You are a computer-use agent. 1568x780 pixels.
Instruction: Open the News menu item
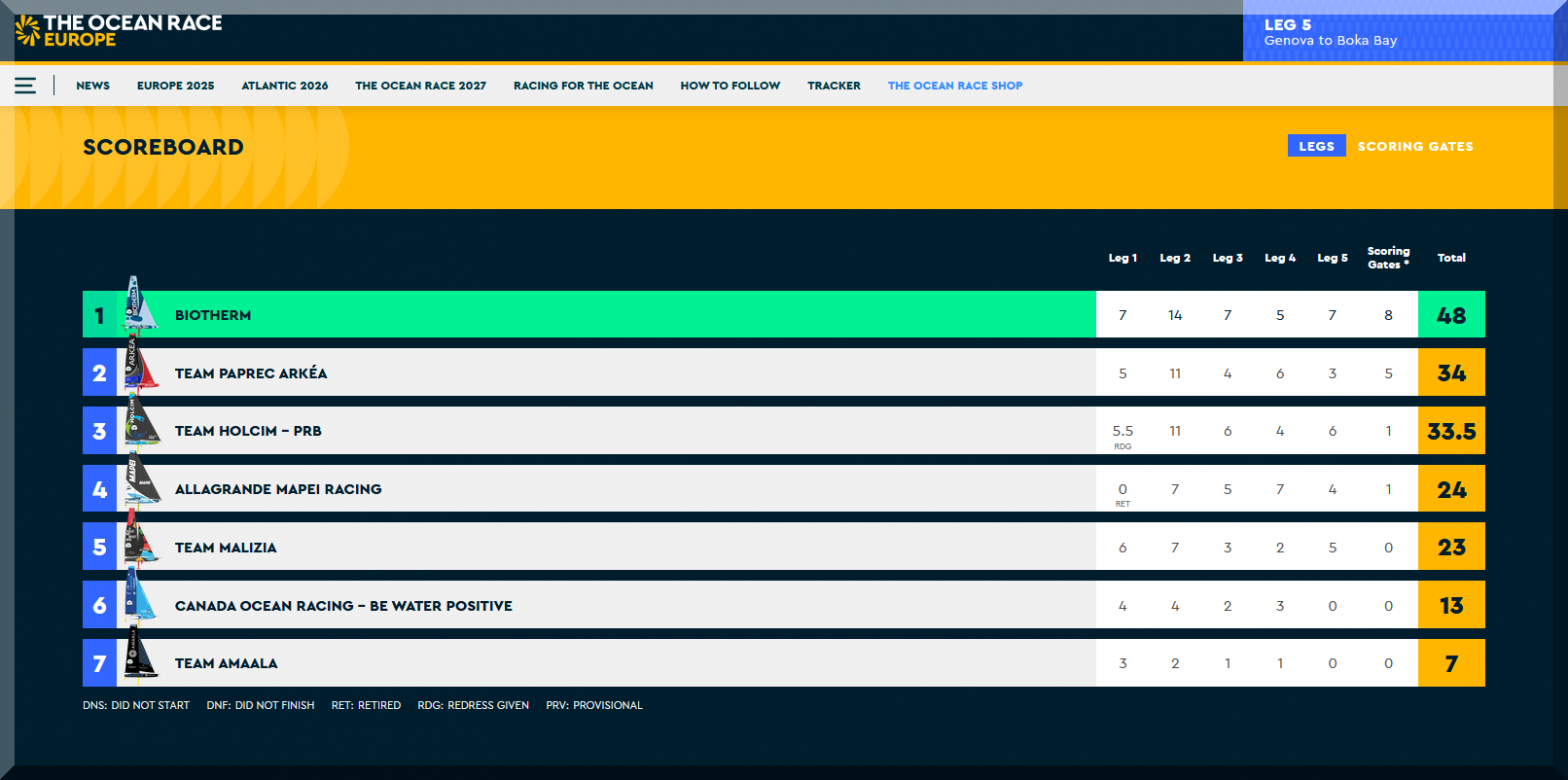93,86
